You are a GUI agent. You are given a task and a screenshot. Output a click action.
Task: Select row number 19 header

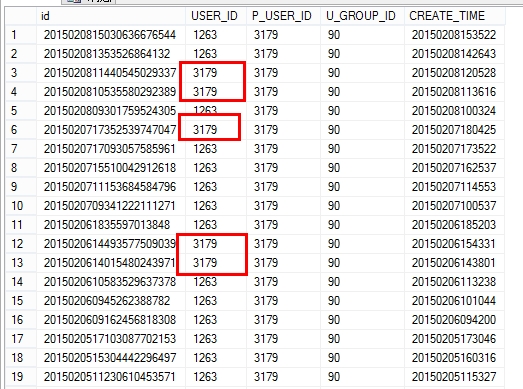click(21, 377)
